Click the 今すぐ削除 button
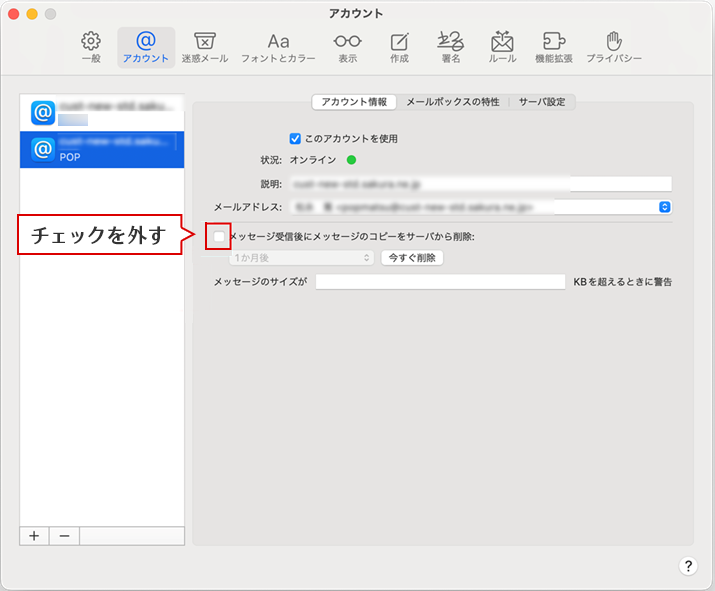 coord(412,258)
